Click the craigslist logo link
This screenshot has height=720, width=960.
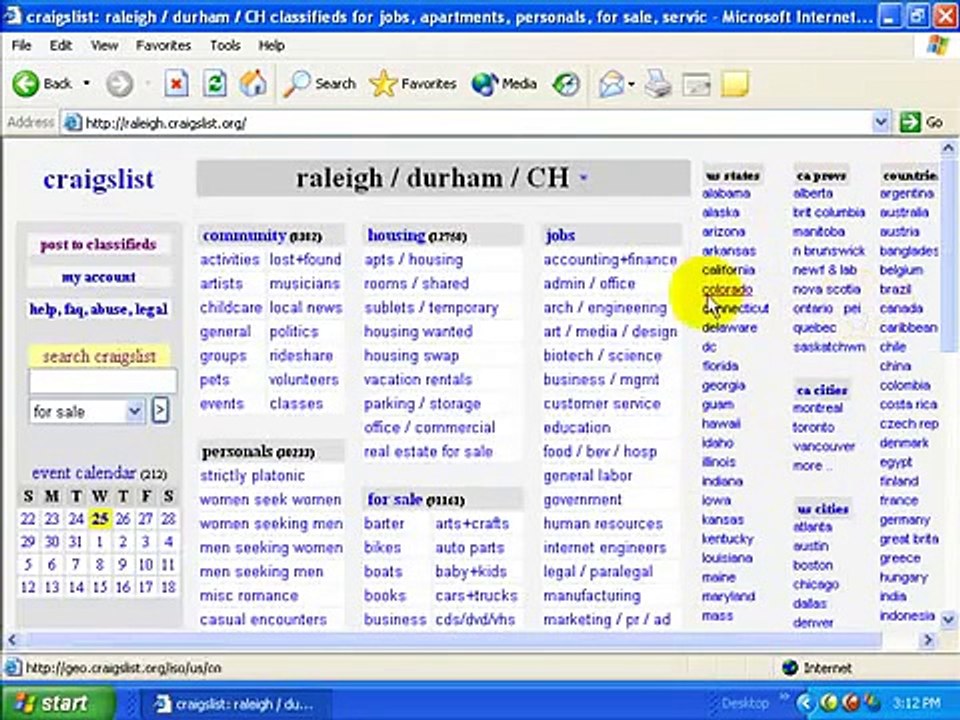[99, 179]
